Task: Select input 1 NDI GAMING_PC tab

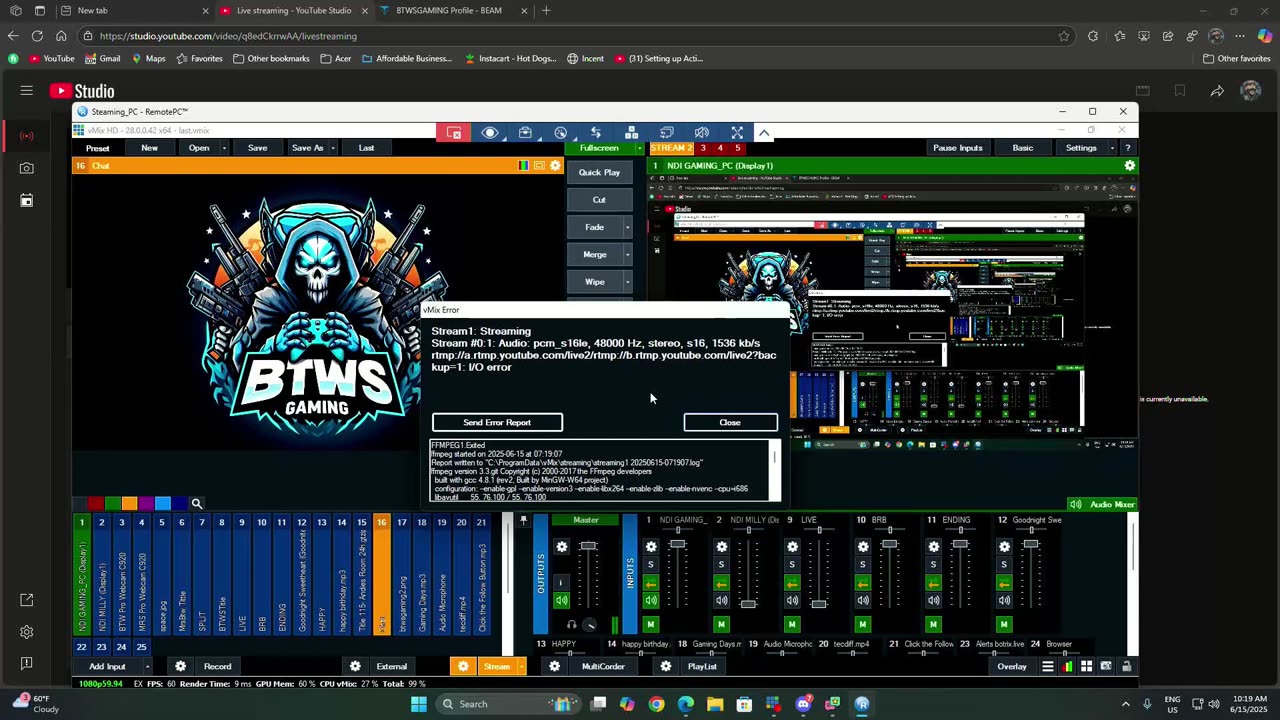Action: (x=81, y=574)
